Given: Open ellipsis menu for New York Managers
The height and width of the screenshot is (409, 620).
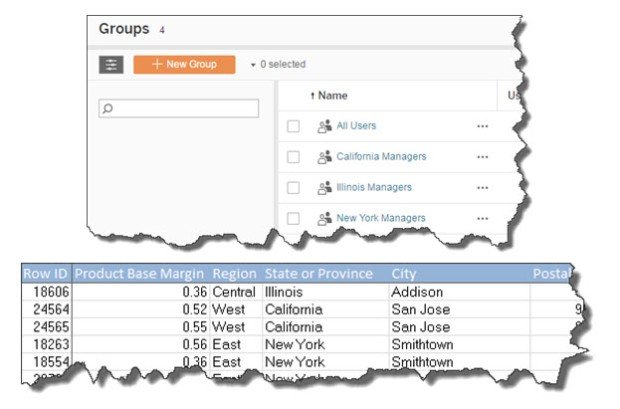Looking at the screenshot, I should click(482, 218).
